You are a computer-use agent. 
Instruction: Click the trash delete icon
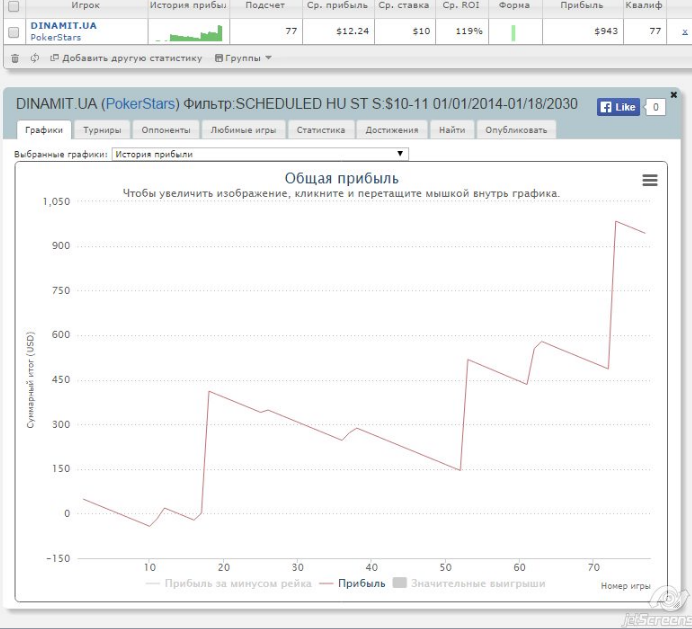tap(14, 58)
